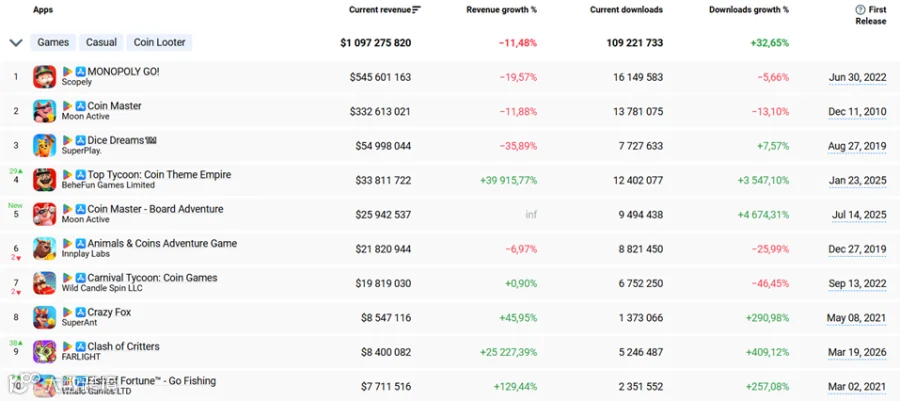Click Google Play icon beside Coin Master
This screenshot has width=900, height=401.
68,106
